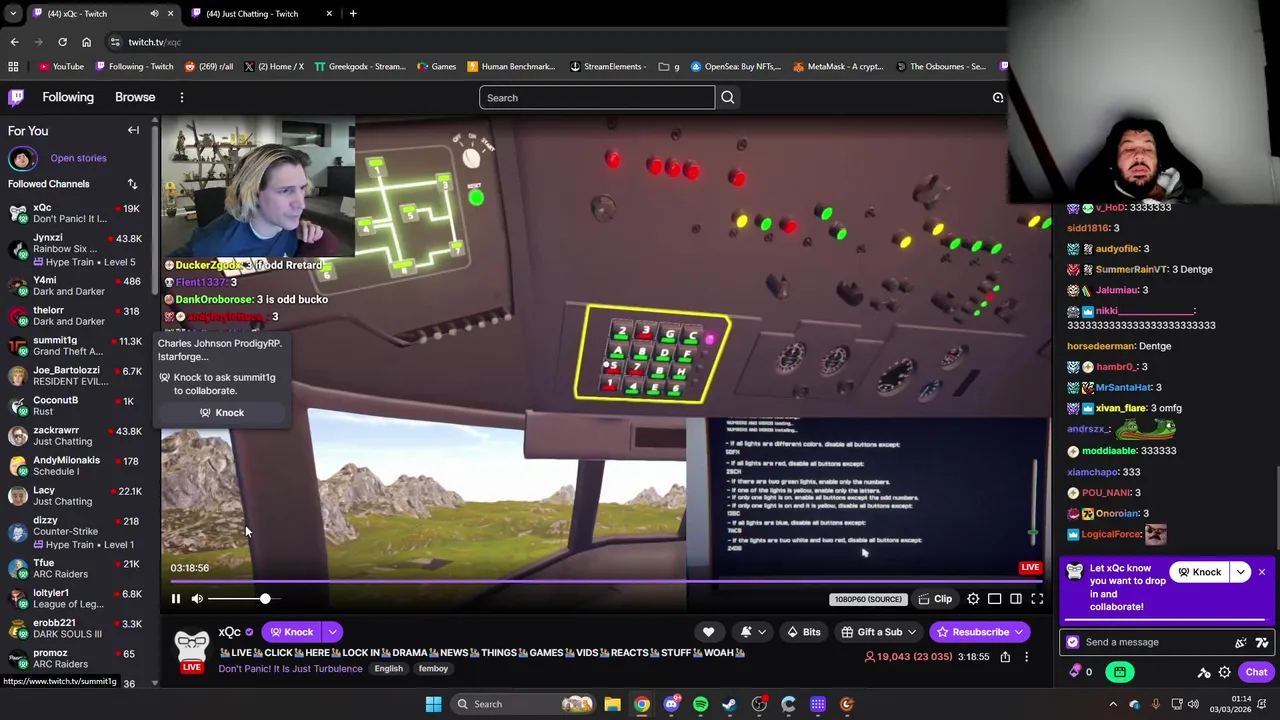Click the Twitch logo home icon

click(x=16, y=97)
